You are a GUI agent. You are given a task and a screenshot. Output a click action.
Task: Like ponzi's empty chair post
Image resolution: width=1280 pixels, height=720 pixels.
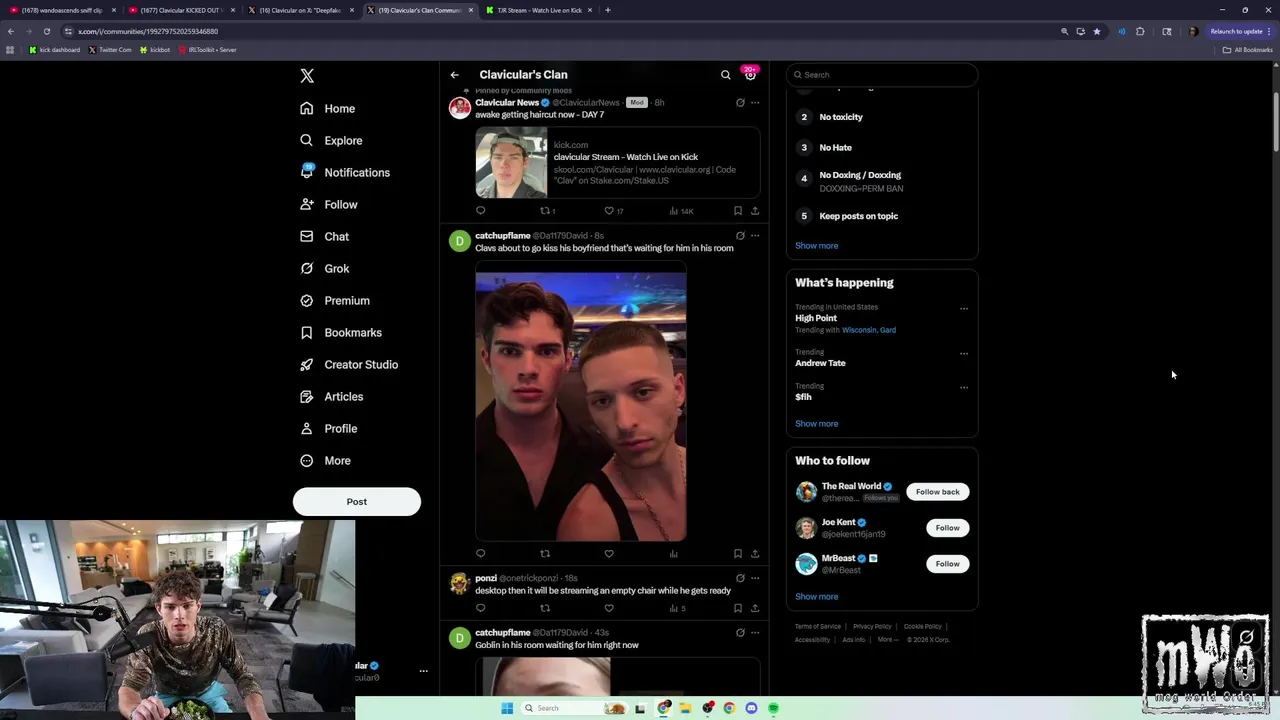609,608
